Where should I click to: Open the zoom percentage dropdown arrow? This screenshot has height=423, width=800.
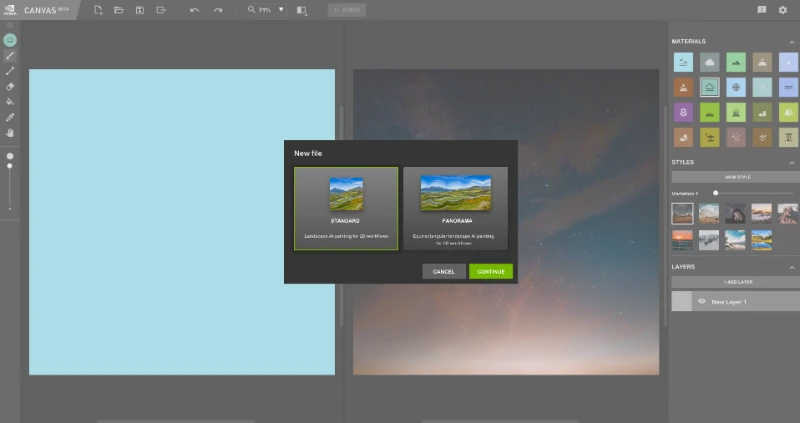click(x=281, y=10)
